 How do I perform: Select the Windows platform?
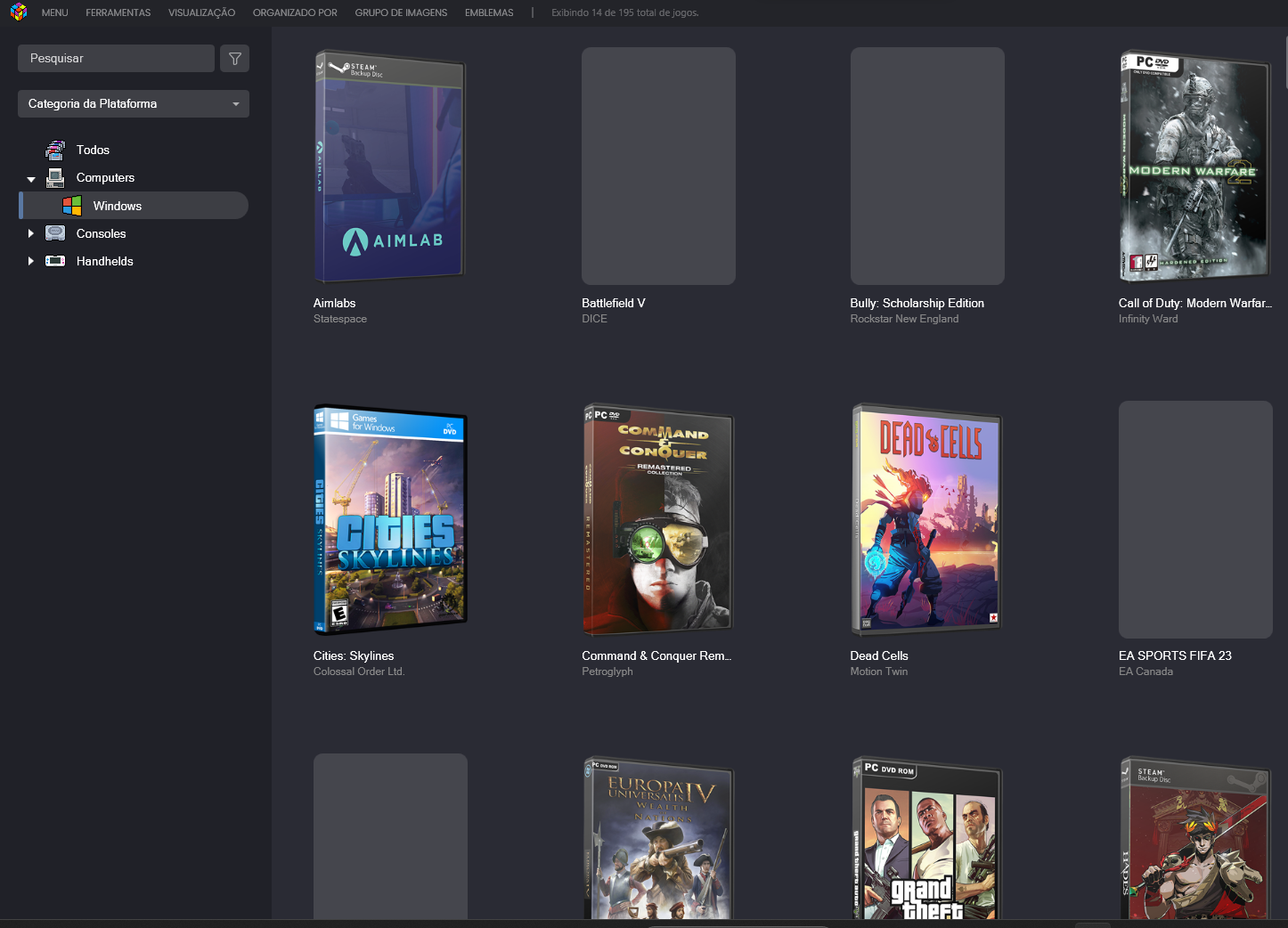tap(118, 206)
